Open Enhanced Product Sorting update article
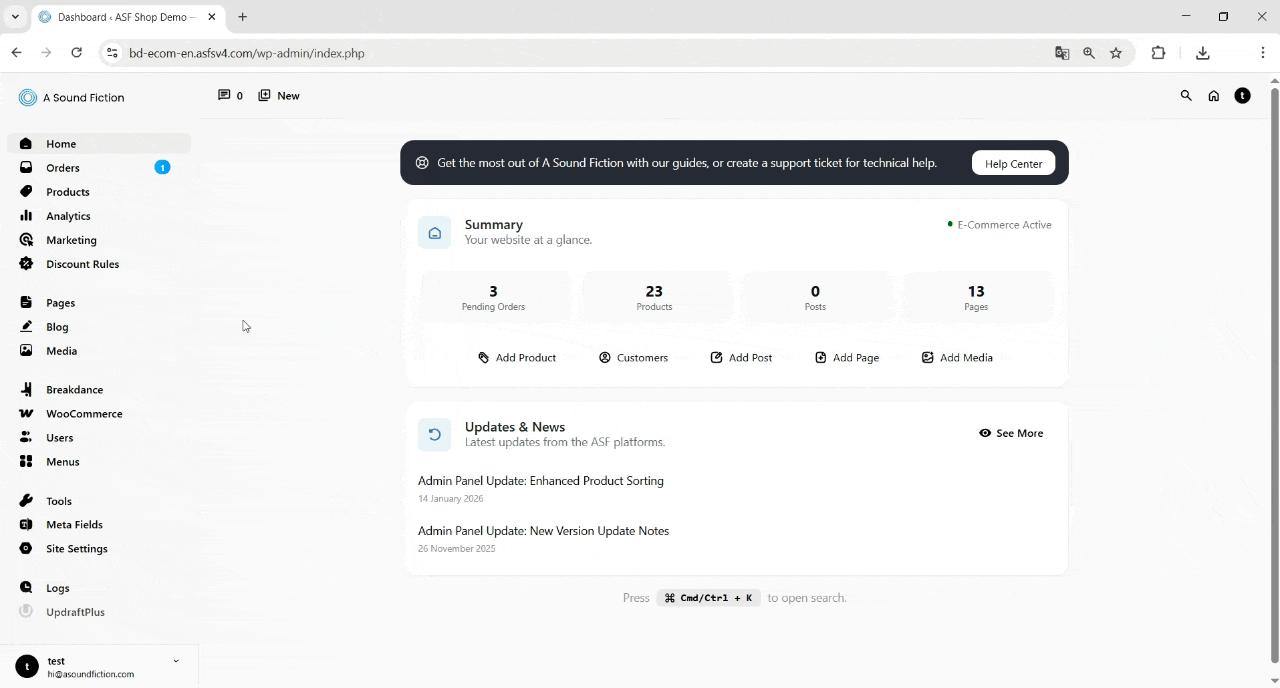Image resolution: width=1280 pixels, height=688 pixels. point(541,481)
